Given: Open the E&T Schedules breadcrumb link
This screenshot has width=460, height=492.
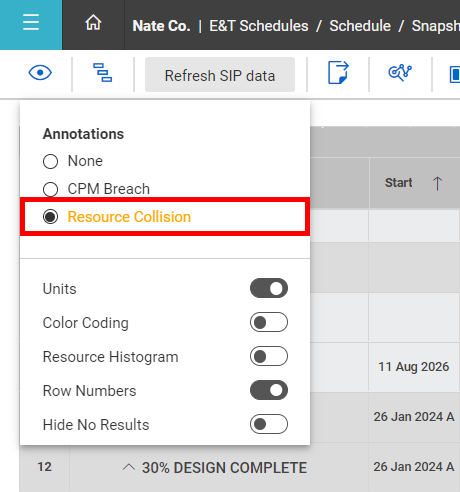Looking at the screenshot, I should click(259, 26).
